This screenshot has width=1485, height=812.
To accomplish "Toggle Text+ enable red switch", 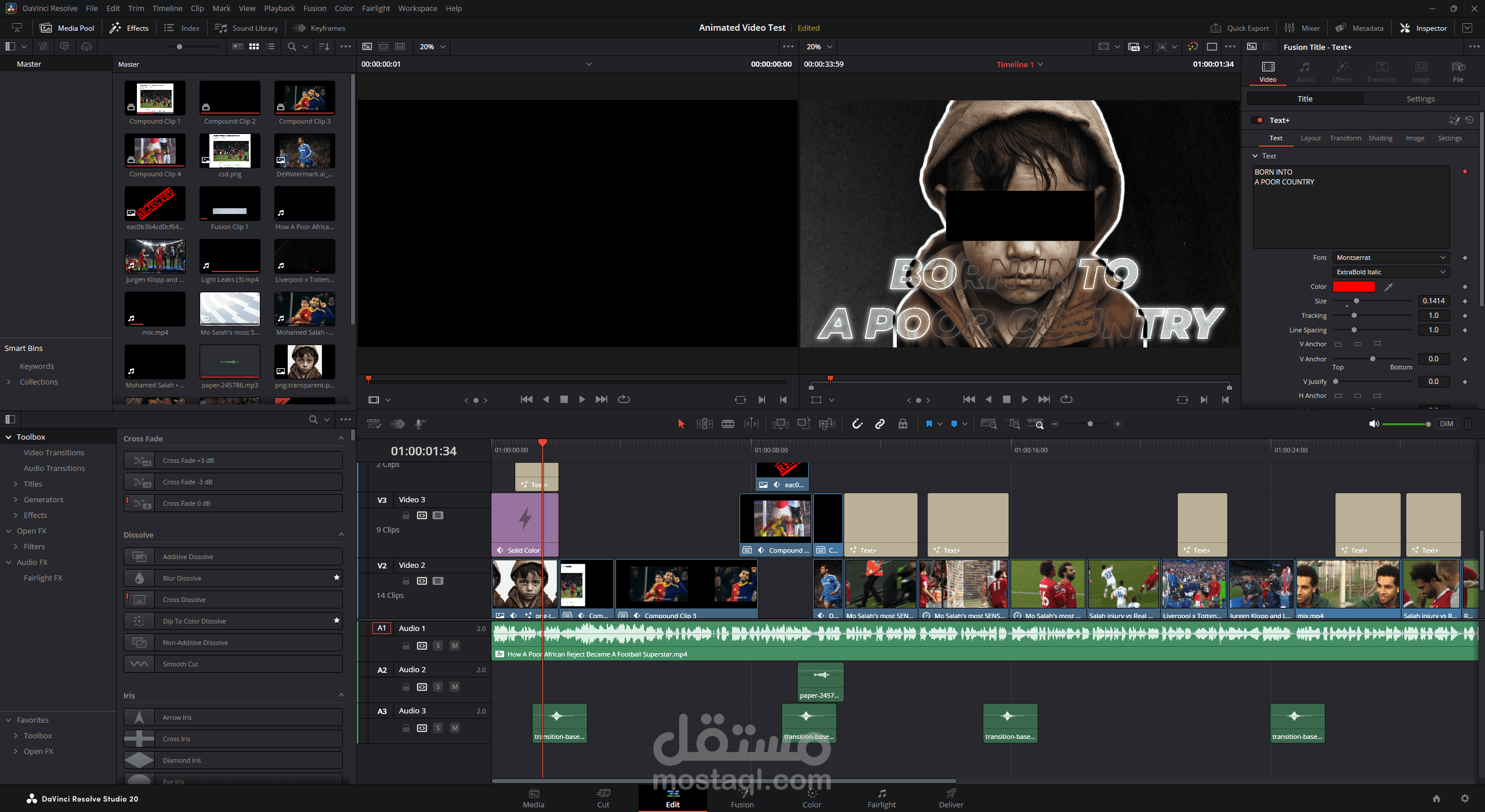I will coord(1259,120).
